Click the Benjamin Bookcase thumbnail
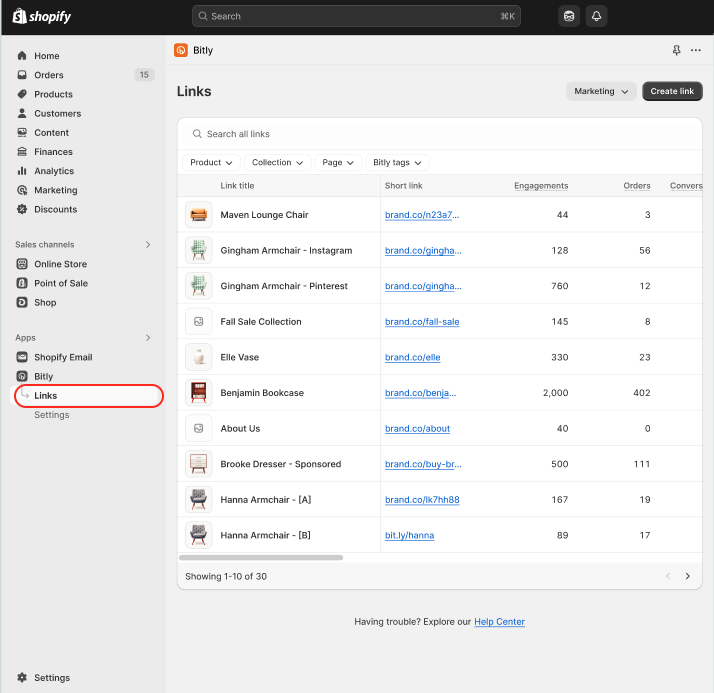Image resolution: width=714 pixels, height=693 pixels. pos(199,392)
